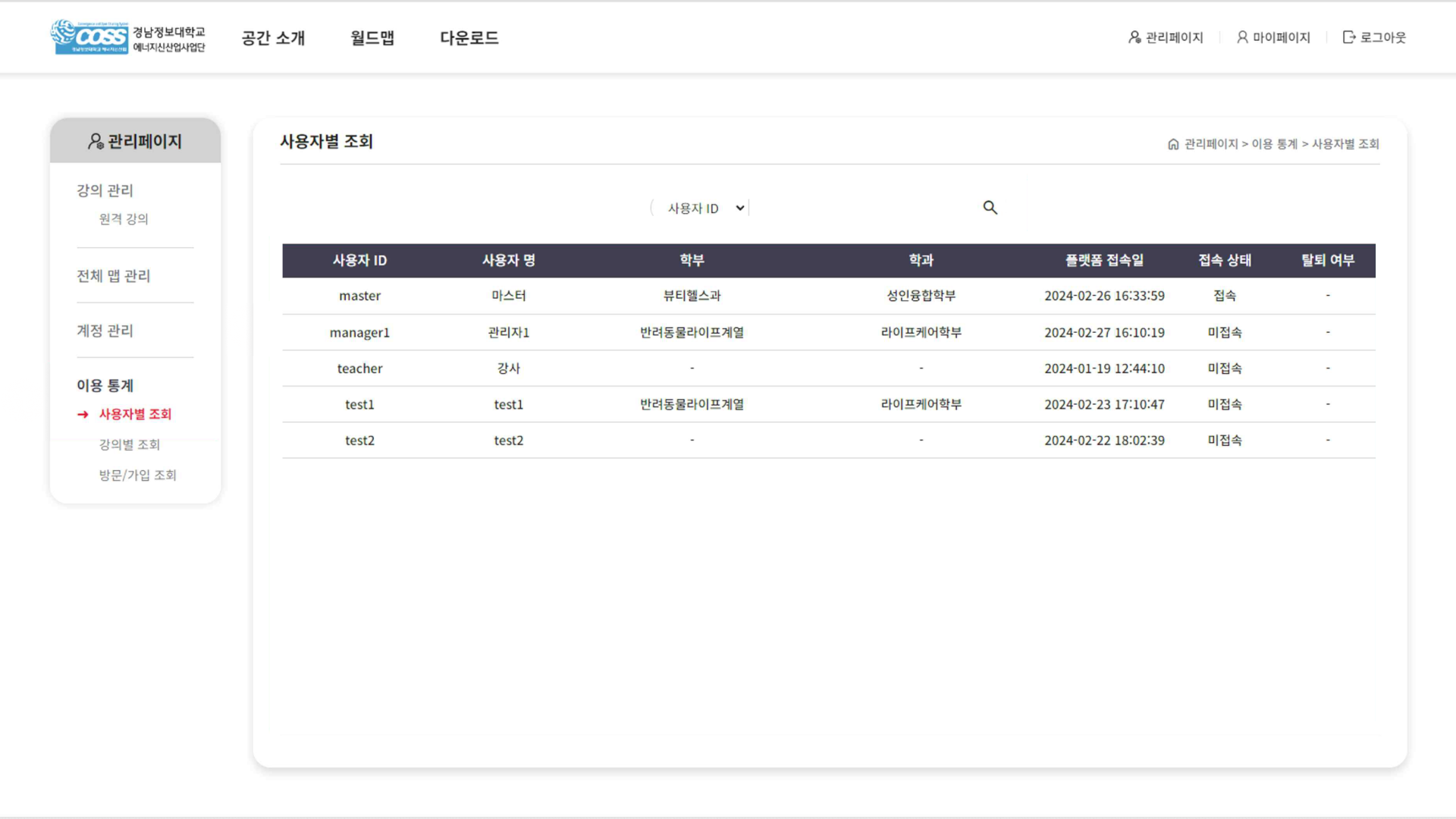
Task: Open the 다운로드 menu
Action: [469, 38]
